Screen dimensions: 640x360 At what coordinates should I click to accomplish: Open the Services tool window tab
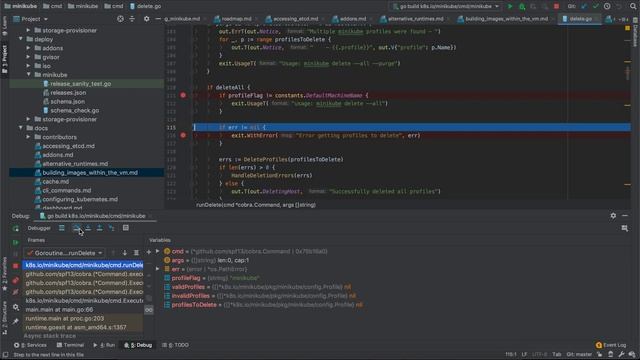click(x=31, y=345)
